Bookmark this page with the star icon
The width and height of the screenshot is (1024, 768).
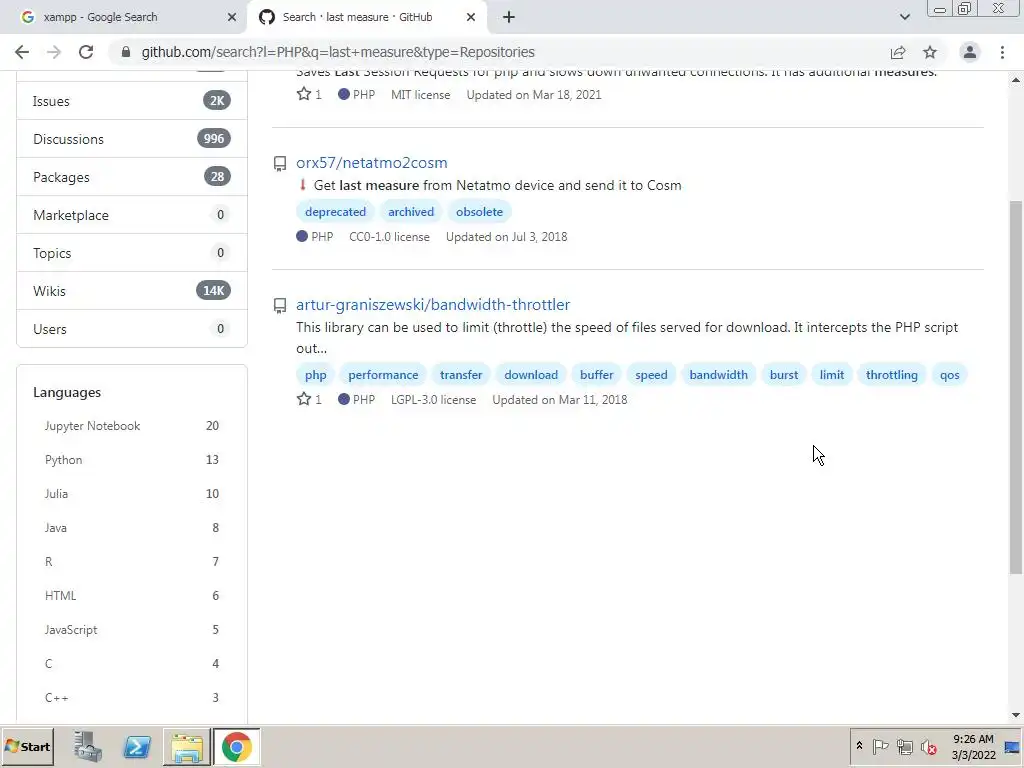click(930, 52)
